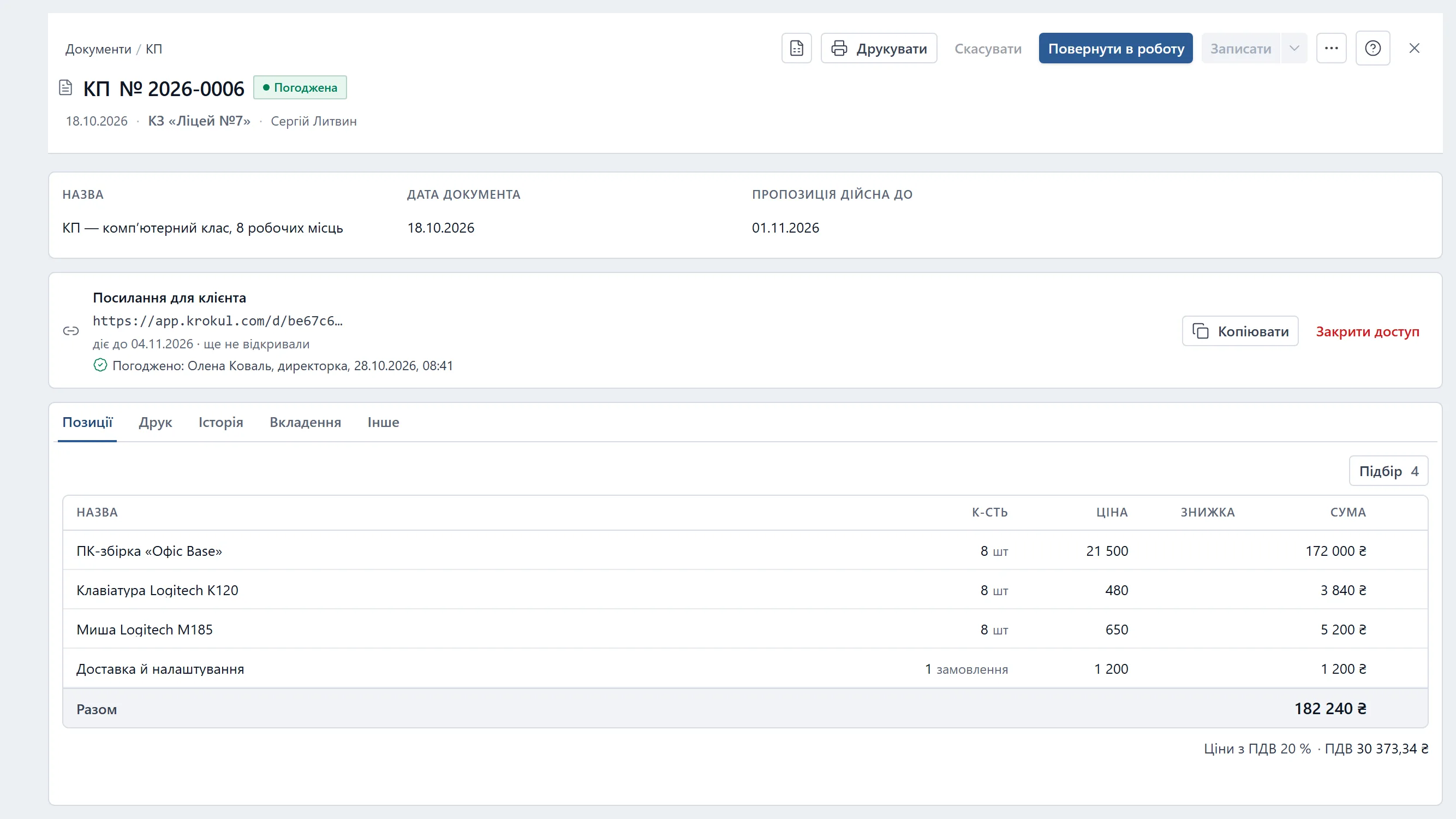Click Повернути в роботу button

[1115, 49]
